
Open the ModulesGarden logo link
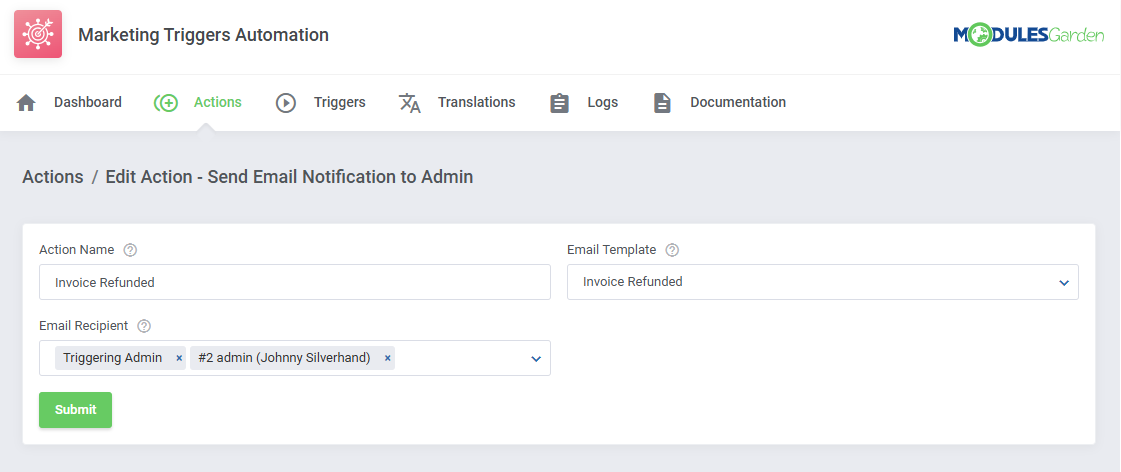tap(1029, 35)
